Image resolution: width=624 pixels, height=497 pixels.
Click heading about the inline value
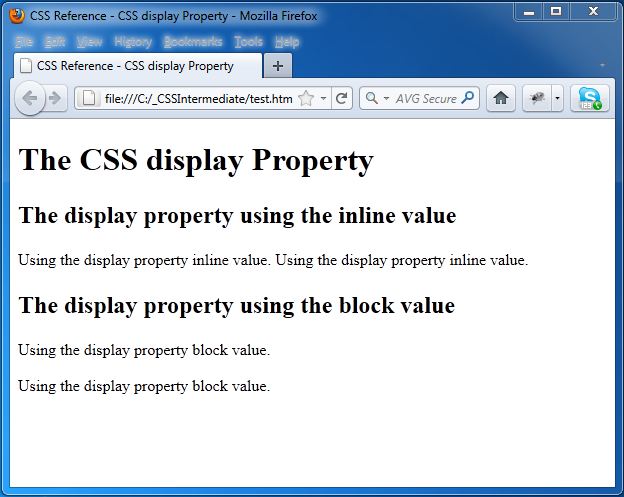pyautogui.click(x=237, y=216)
